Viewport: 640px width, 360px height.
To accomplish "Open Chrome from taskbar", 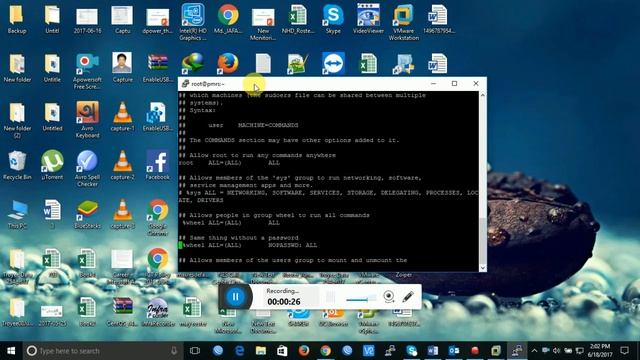I will pyautogui.click(x=325, y=351).
